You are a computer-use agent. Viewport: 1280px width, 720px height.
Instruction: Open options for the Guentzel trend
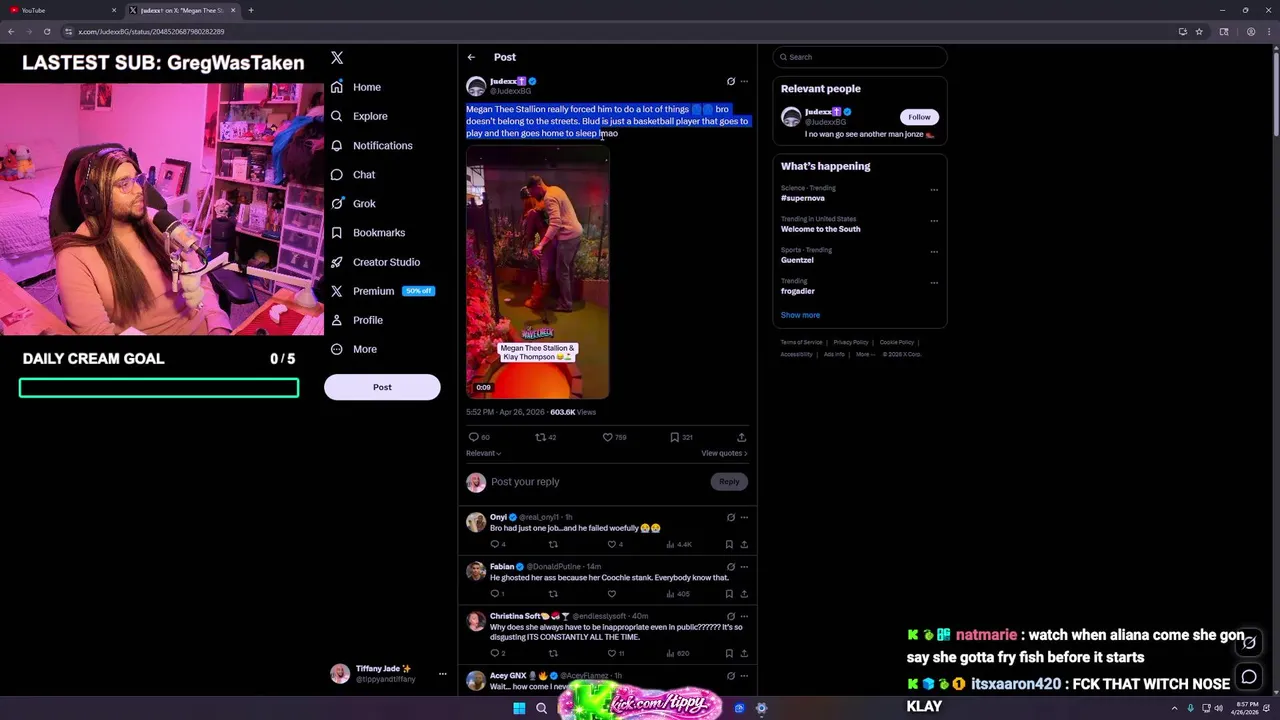click(x=934, y=252)
